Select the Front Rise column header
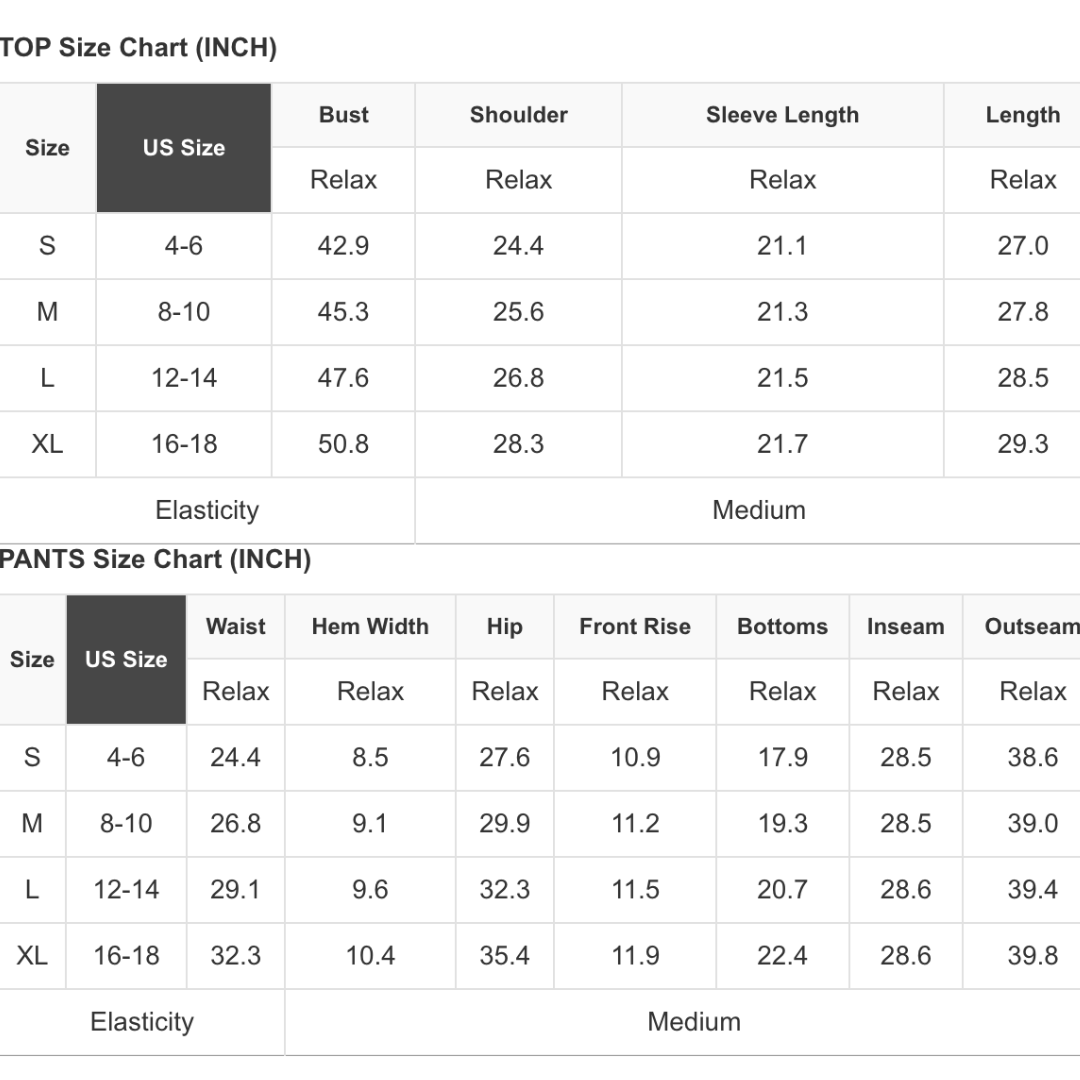Viewport: 1080px width, 1080px height. click(x=635, y=627)
